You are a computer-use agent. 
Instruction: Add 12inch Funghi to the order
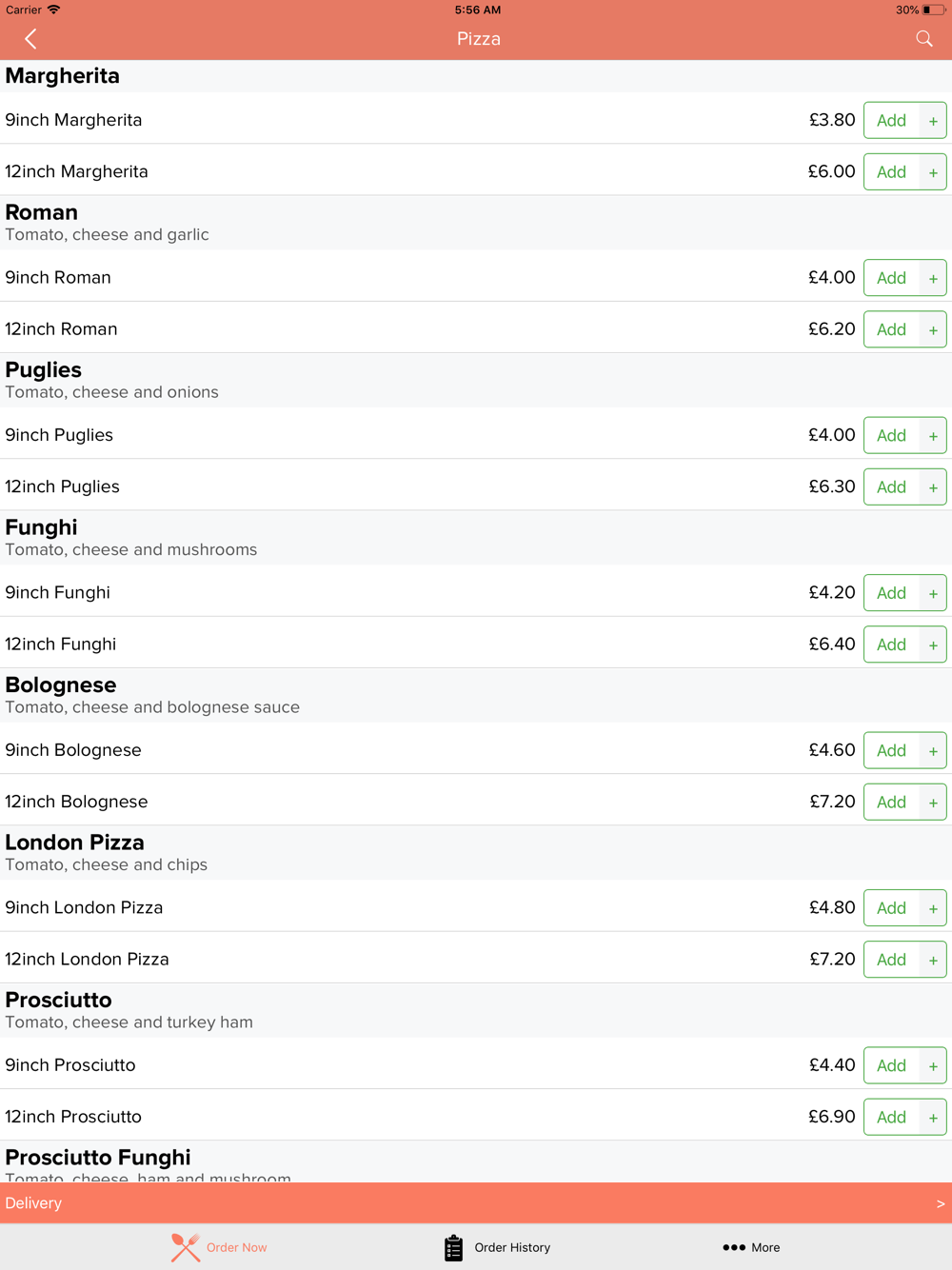coord(892,645)
